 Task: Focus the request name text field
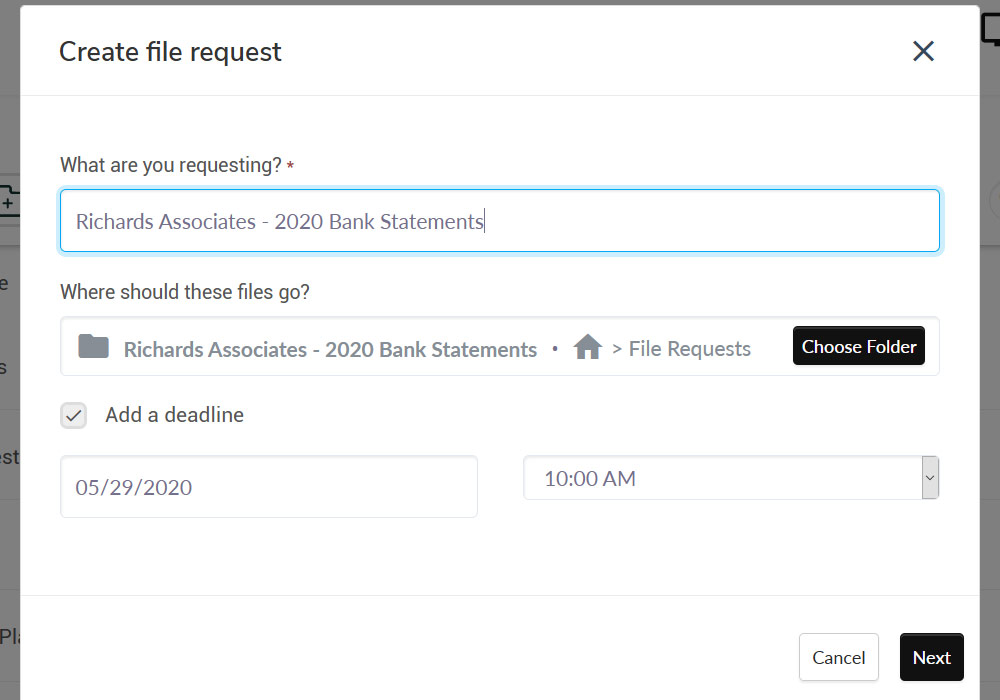click(500, 221)
